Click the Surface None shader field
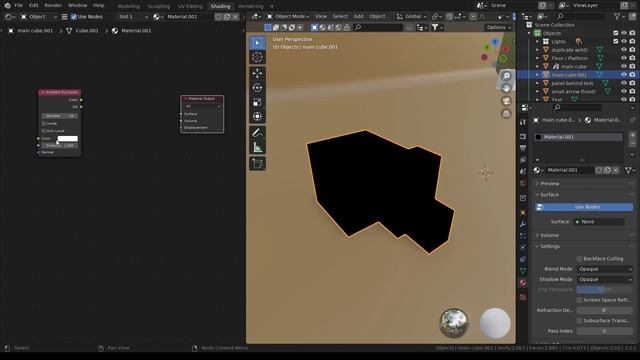 point(599,222)
